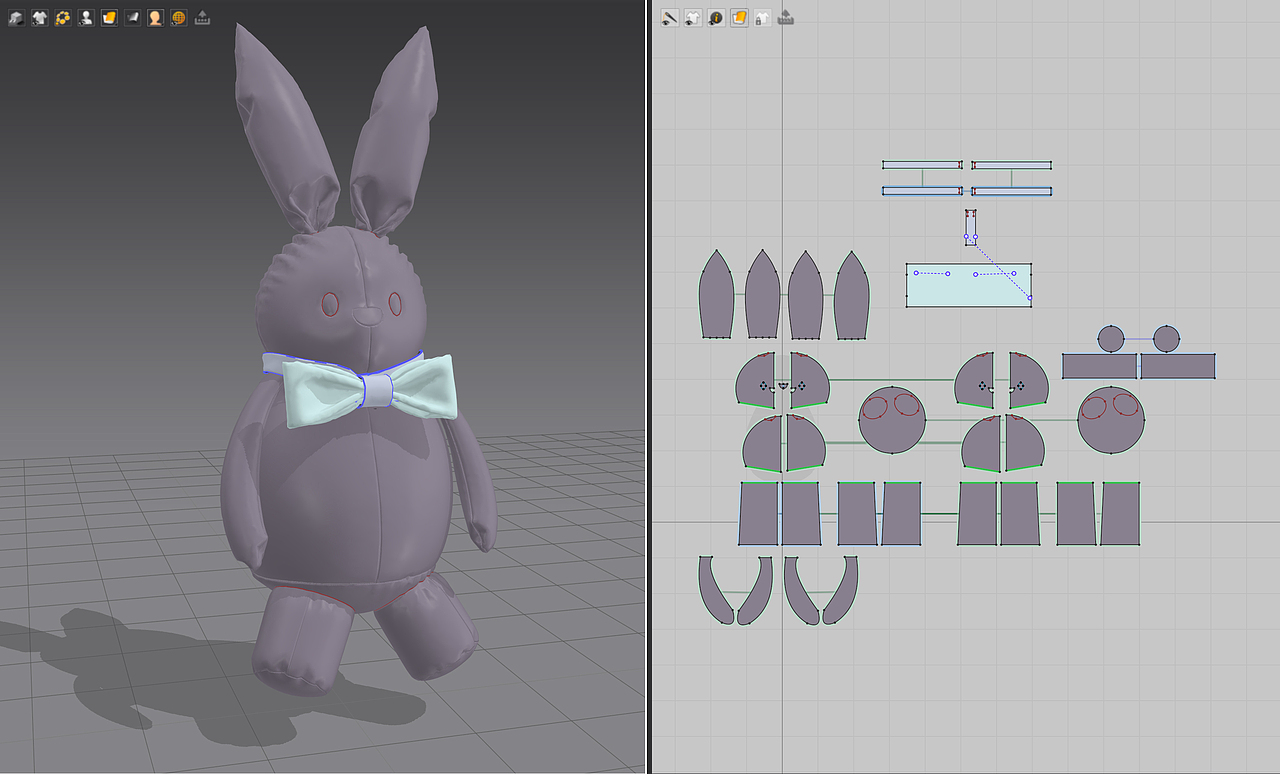Select the large light-blue bow rectangle pattern
The height and width of the screenshot is (774, 1280).
pos(969,285)
